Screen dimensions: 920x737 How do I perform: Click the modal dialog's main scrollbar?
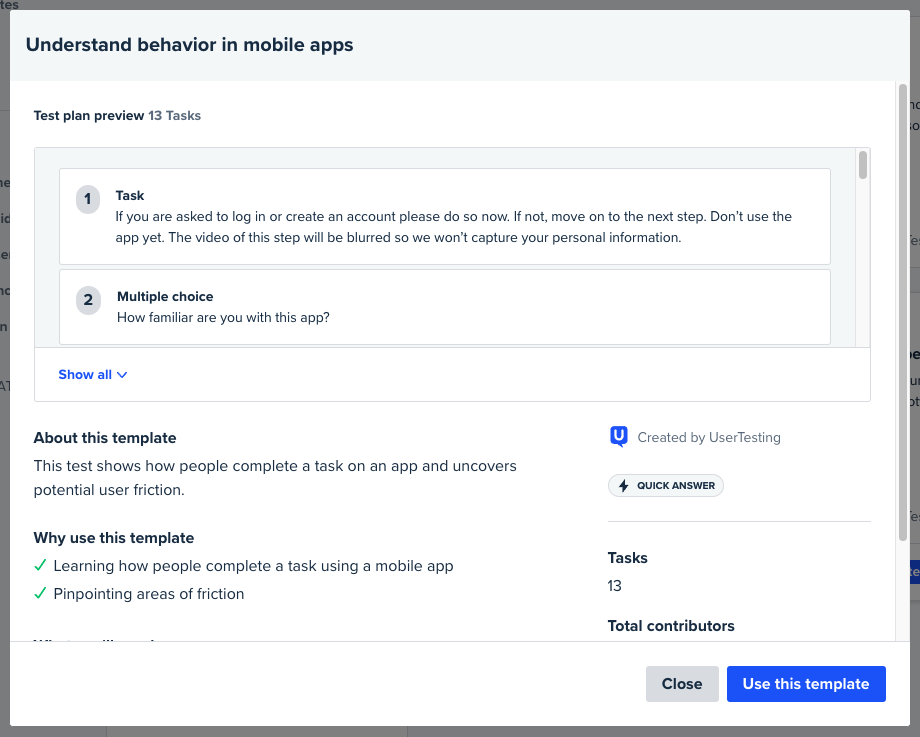click(x=903, y=310)
